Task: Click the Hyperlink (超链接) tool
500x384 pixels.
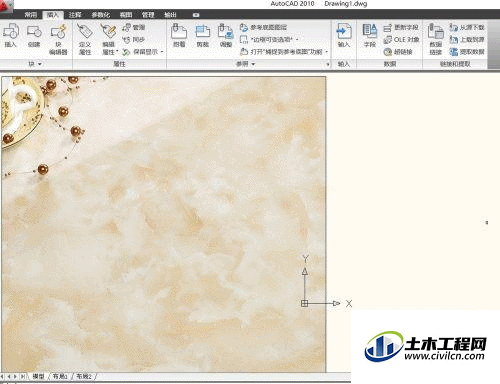Action: pos(398,52)
